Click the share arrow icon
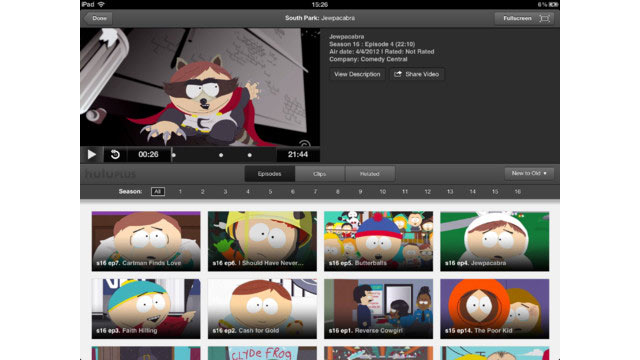This screenshot has height=360, width=640. 398,74
